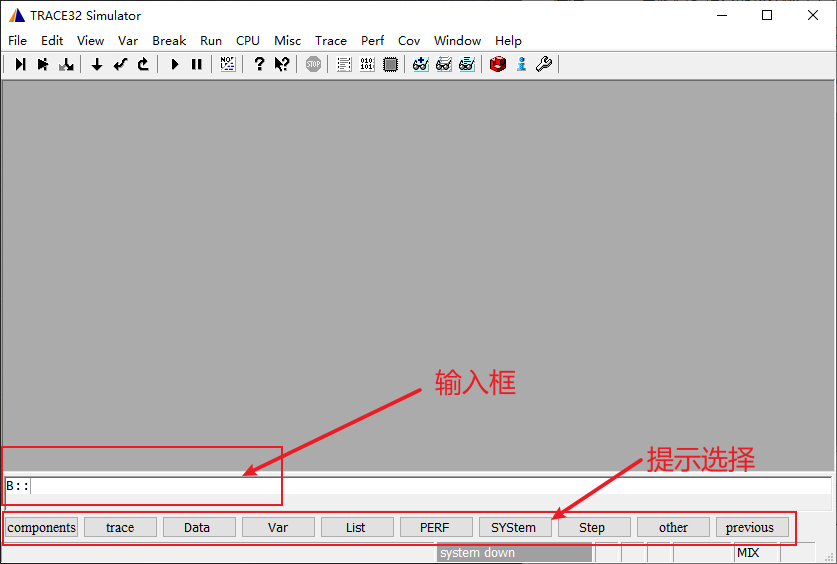Click the context help pointer icon
Screen dimensions: 837x564
coord(282,64)
